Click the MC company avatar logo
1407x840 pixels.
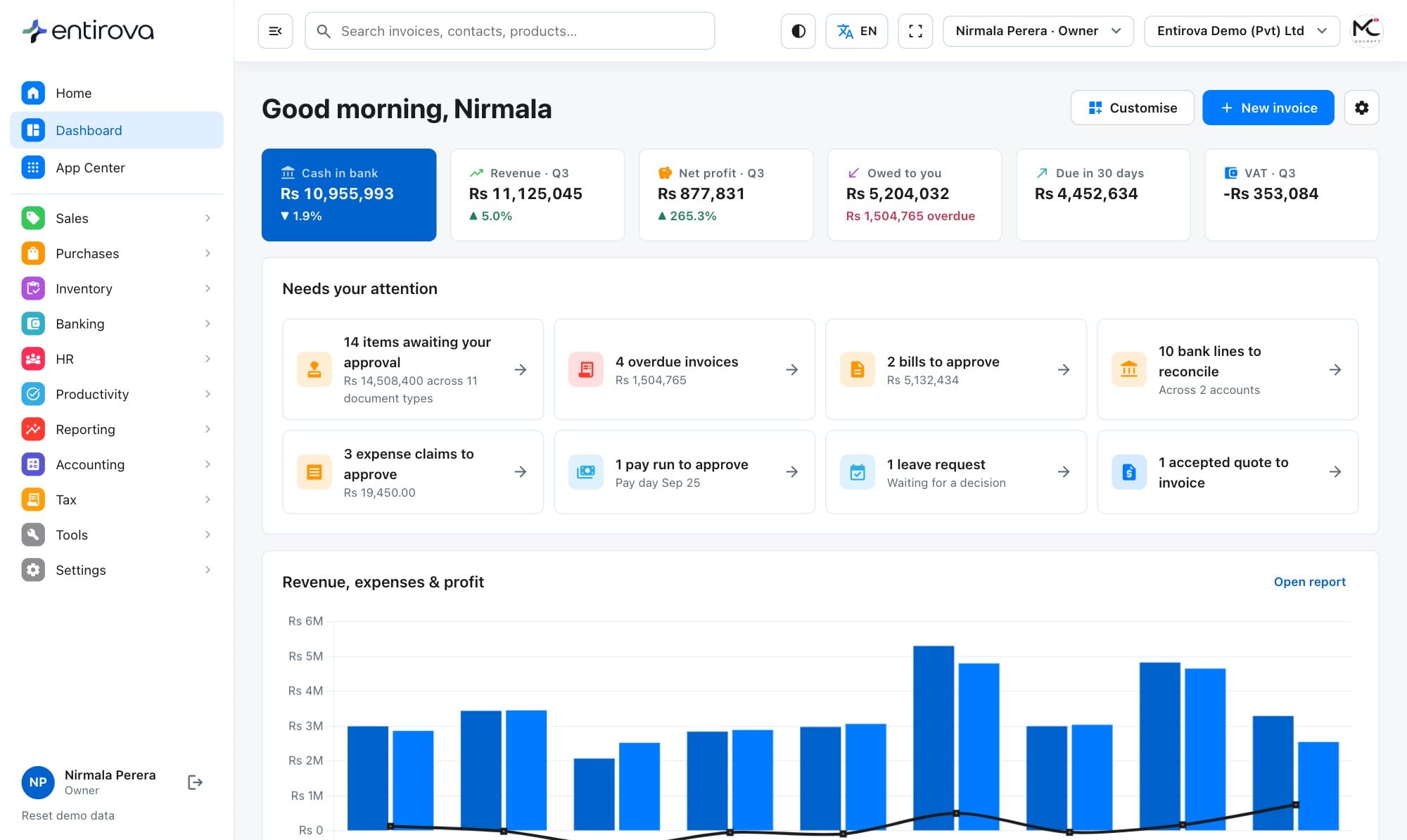pos(1366,31)
